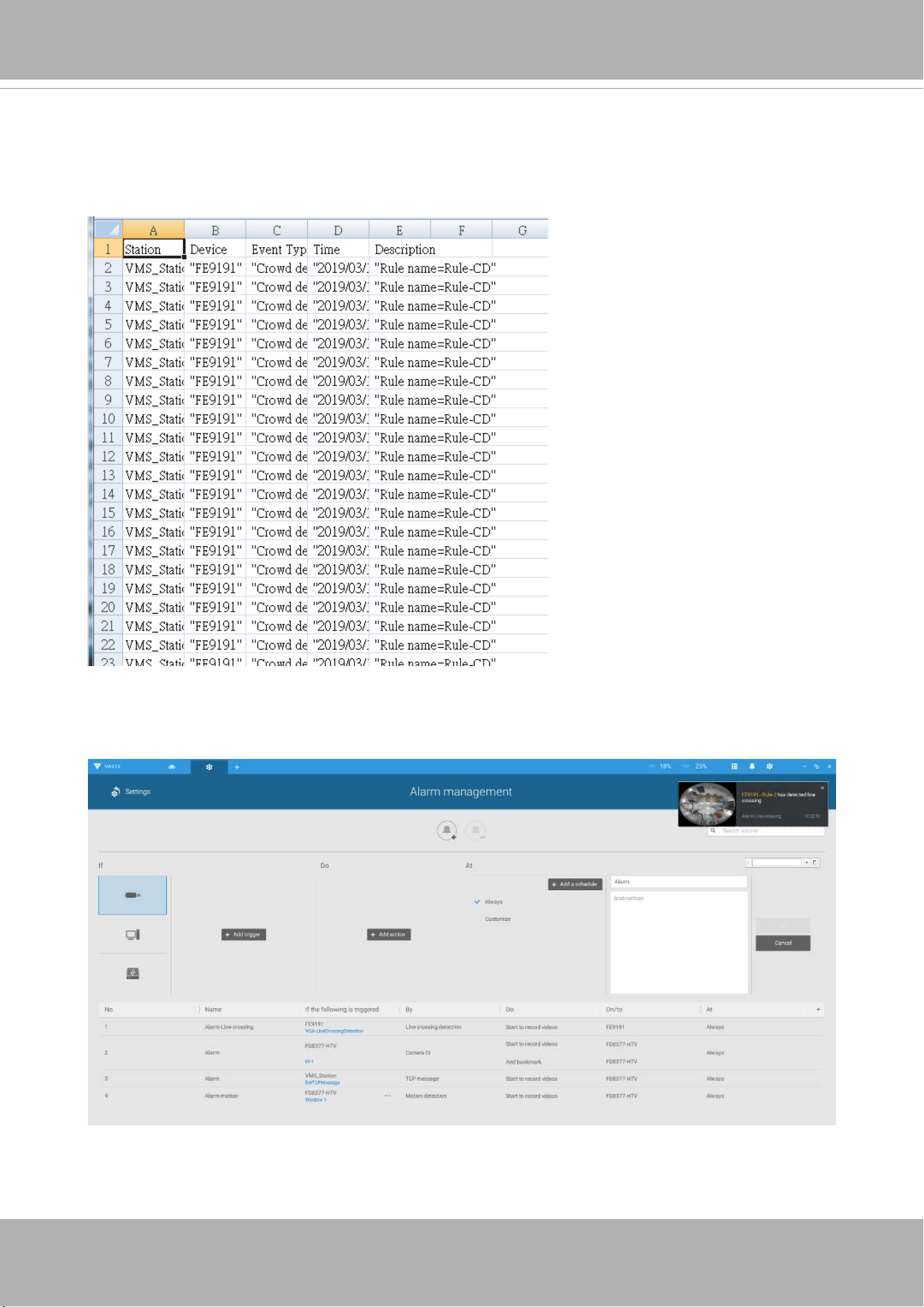924x1307 pixels.
Task: Click 'Line crossing detection' cell
Action: (x=433, y=1027)
